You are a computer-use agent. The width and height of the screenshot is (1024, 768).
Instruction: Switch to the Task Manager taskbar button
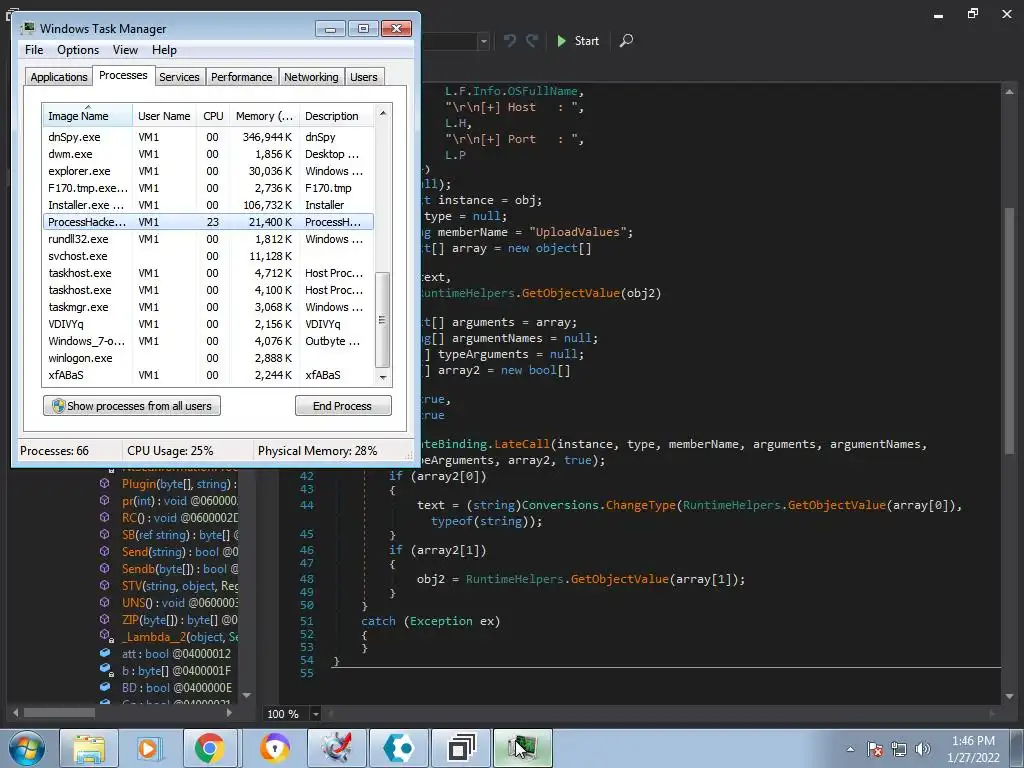pyautogui.click(x=523, y=748)
